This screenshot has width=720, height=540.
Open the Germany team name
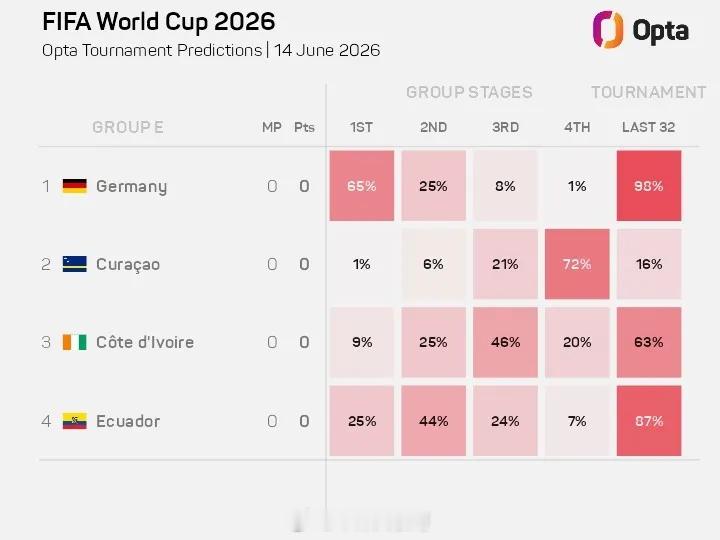(131, 186)
